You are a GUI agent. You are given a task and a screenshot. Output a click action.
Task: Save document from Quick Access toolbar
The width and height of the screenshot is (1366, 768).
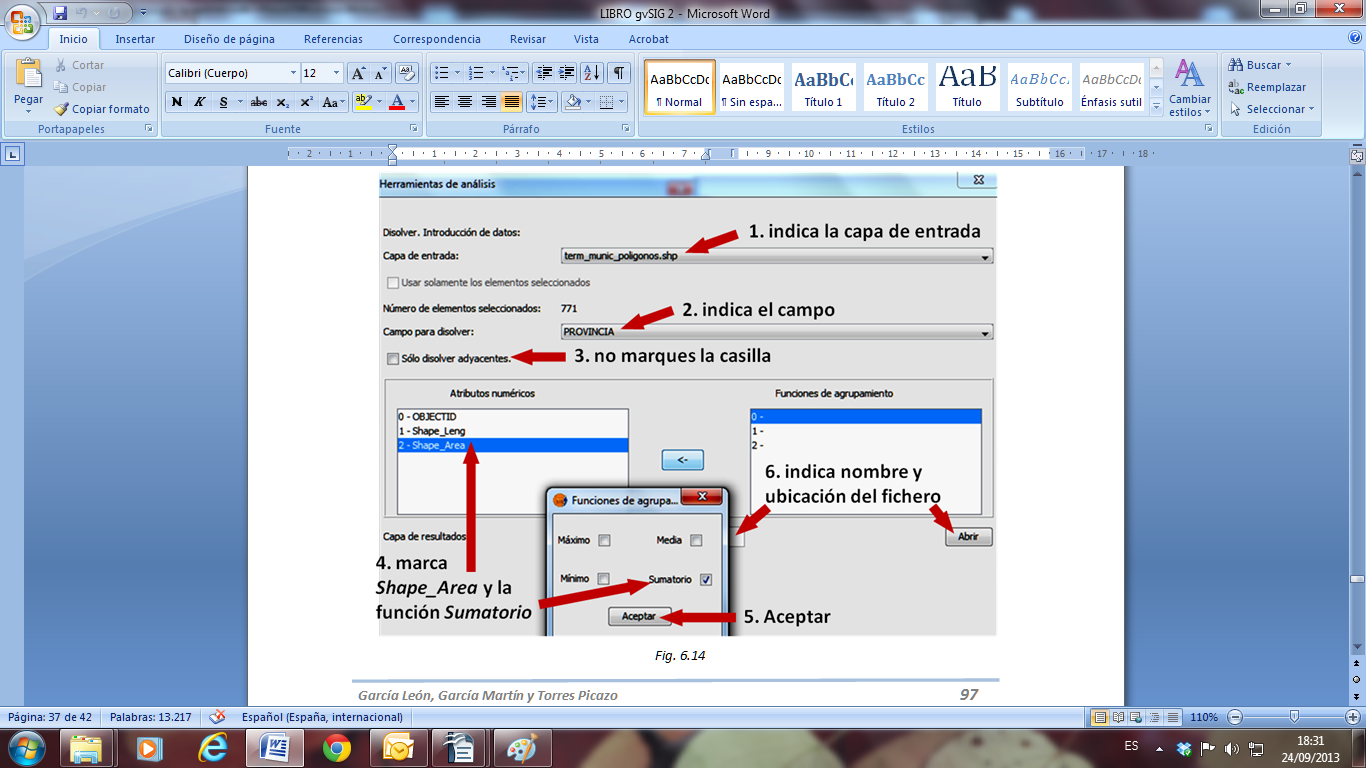(60, 13)
